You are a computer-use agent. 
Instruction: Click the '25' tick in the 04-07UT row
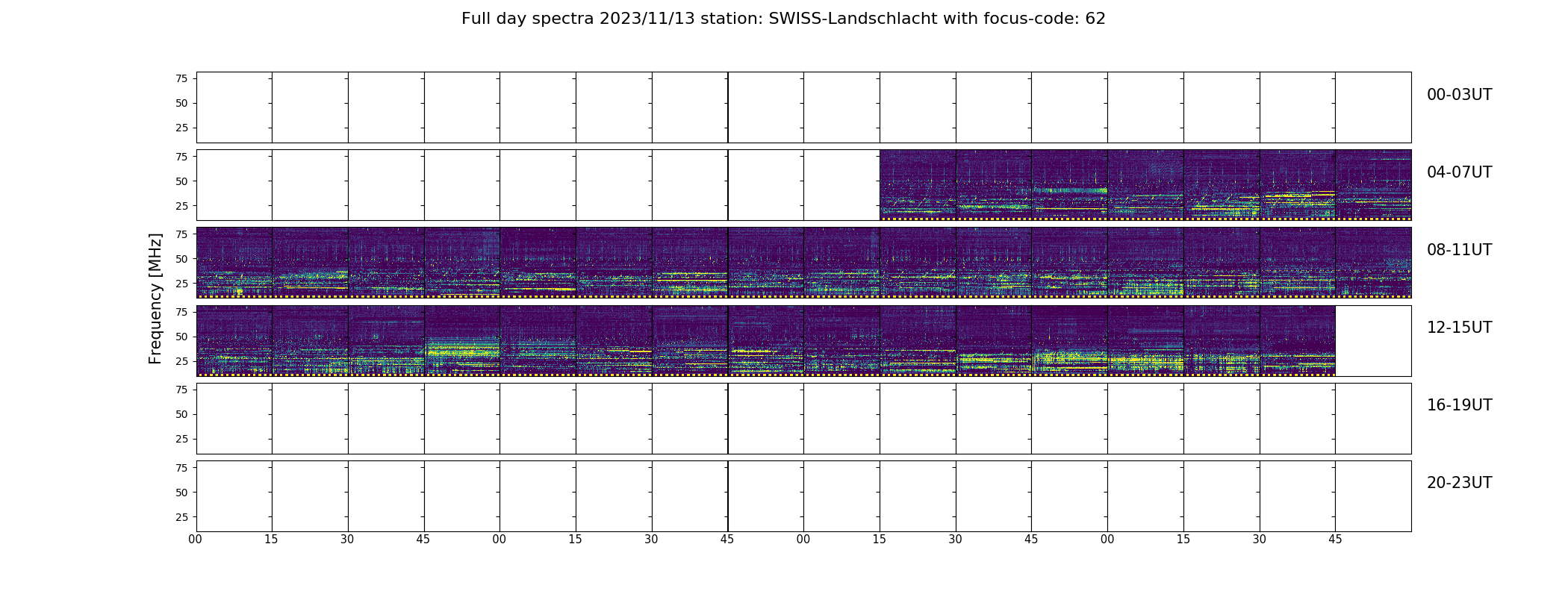(181, 205)
